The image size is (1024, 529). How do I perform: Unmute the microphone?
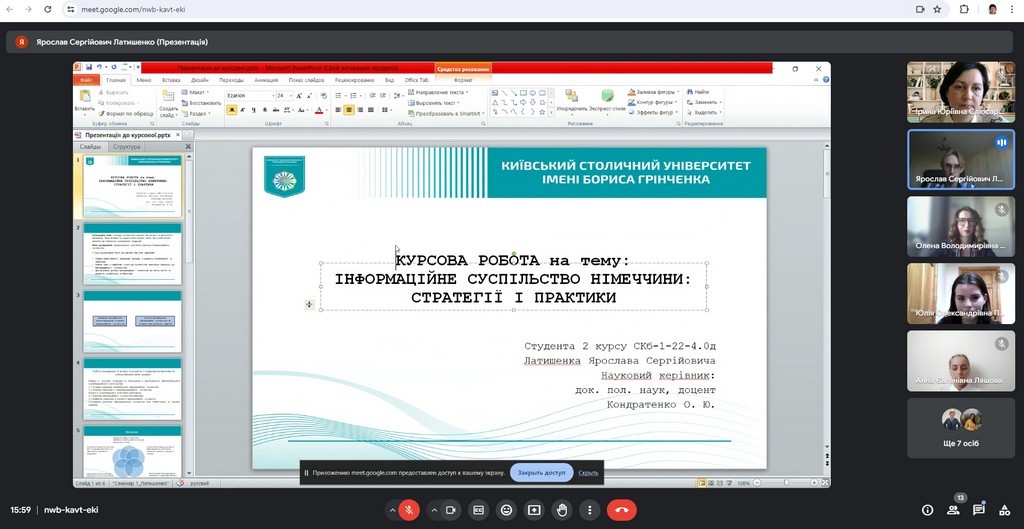(408, 510)
